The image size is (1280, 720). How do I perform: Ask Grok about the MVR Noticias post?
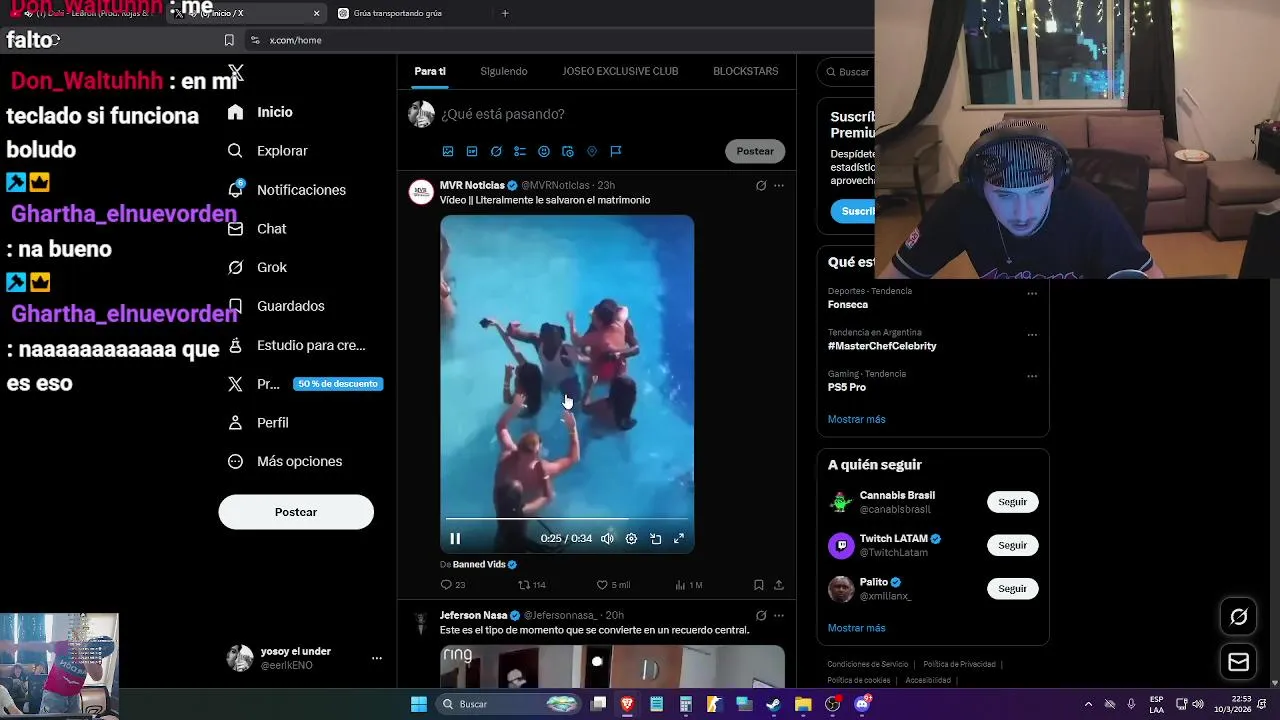pyautogui.click(x=761, y=186)
